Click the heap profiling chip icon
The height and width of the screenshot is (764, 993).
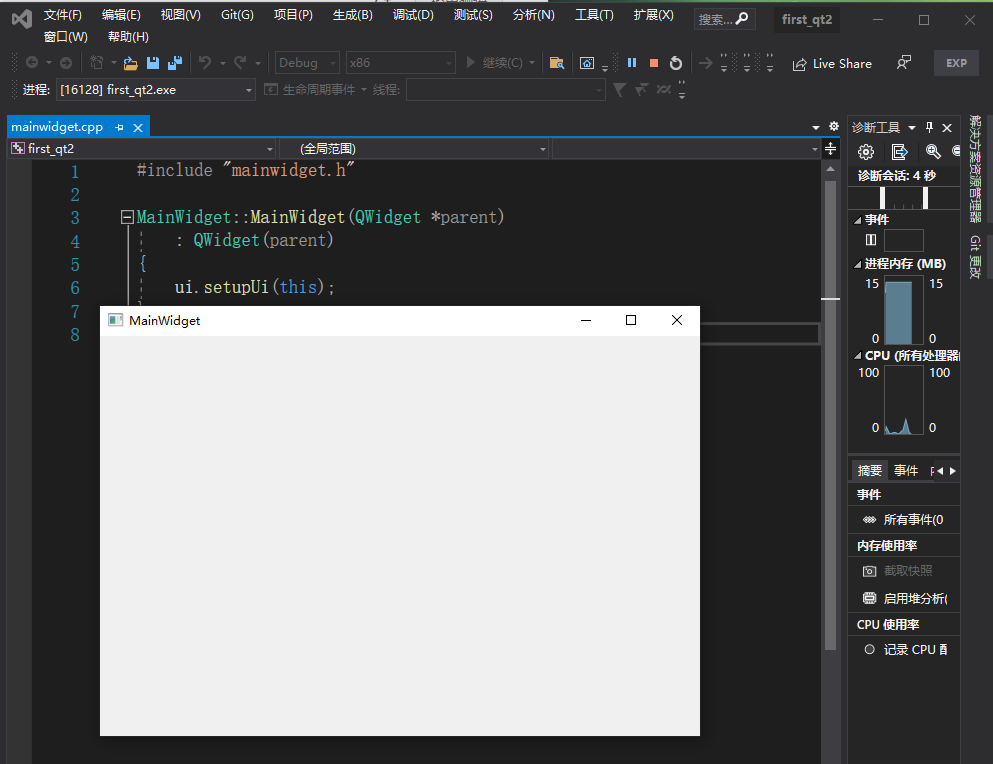pos(870,599)
